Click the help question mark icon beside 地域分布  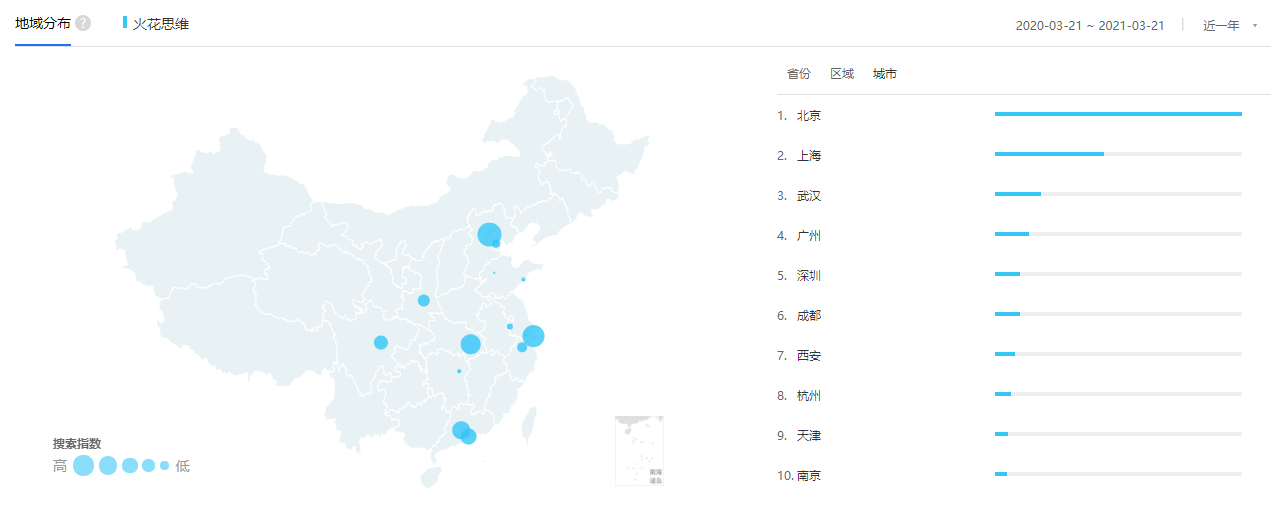pos(83,23)
